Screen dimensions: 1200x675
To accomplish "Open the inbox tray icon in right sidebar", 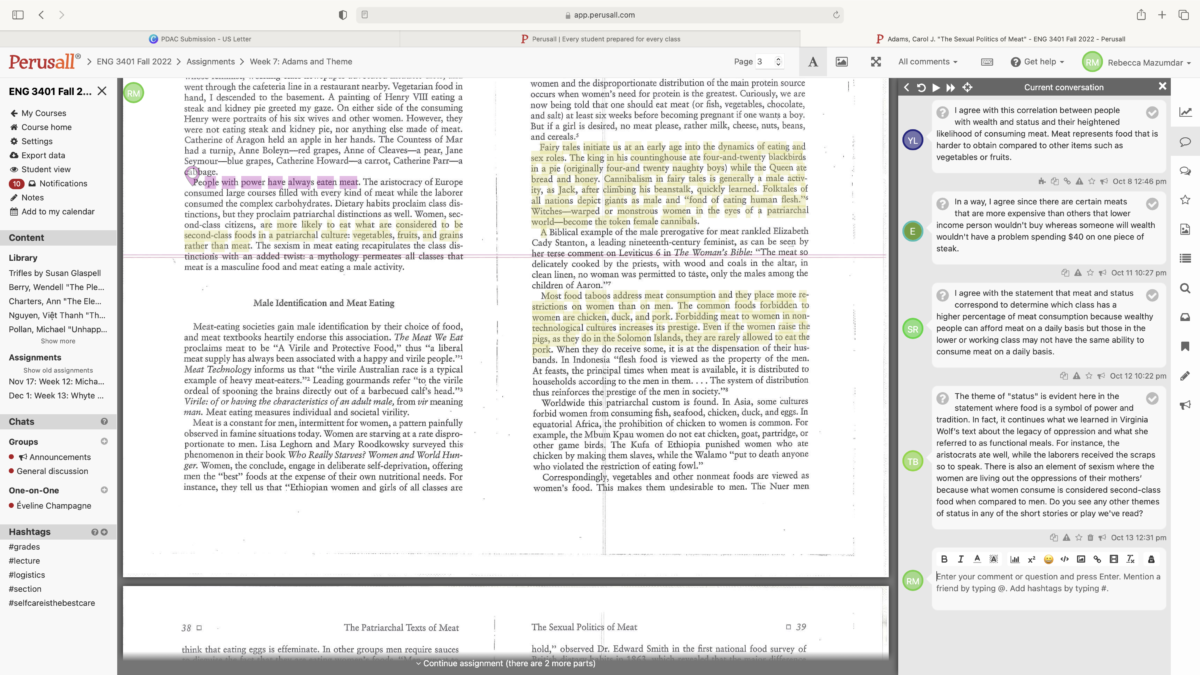I will click(x=1185, y=317).
